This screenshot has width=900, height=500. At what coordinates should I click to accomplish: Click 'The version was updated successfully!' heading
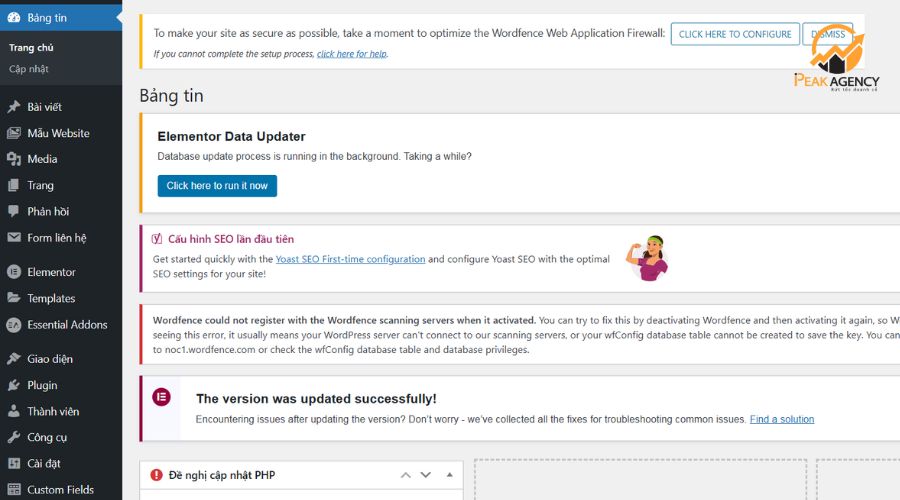[x=316, y=398]
